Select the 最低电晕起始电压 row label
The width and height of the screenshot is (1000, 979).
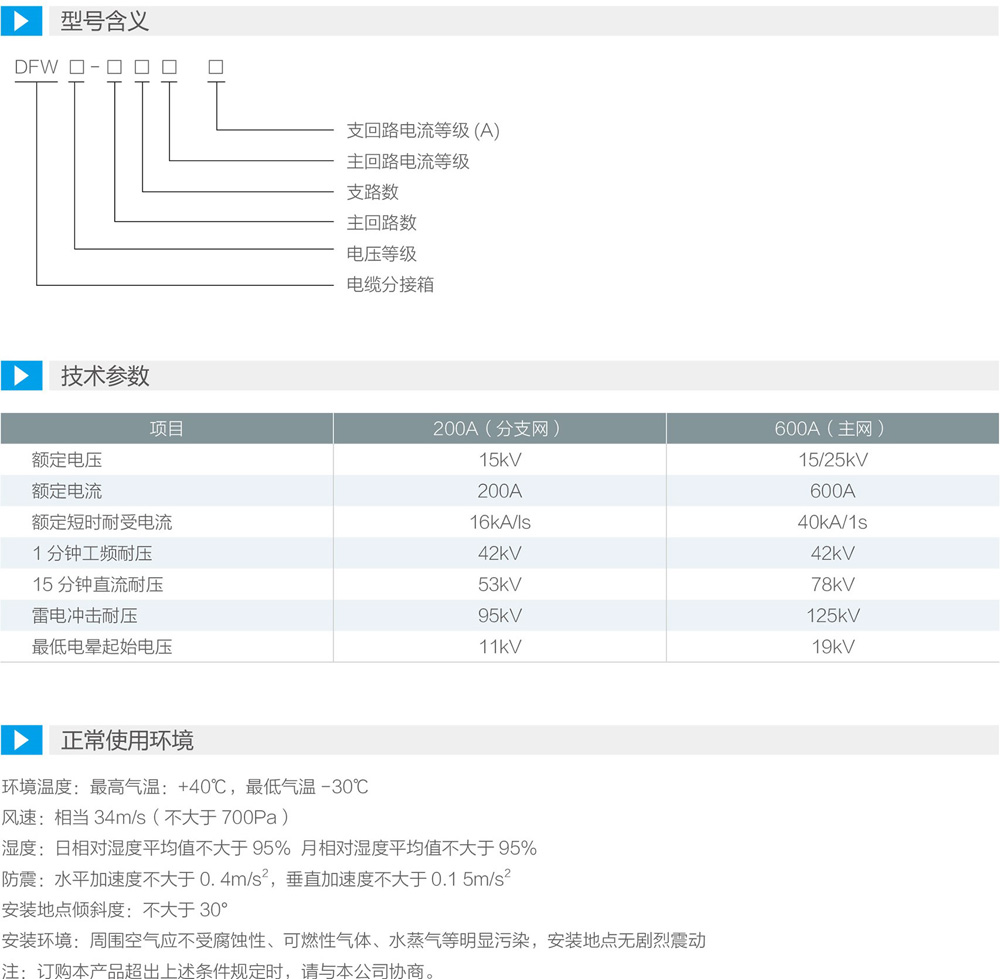coord(102,646)
